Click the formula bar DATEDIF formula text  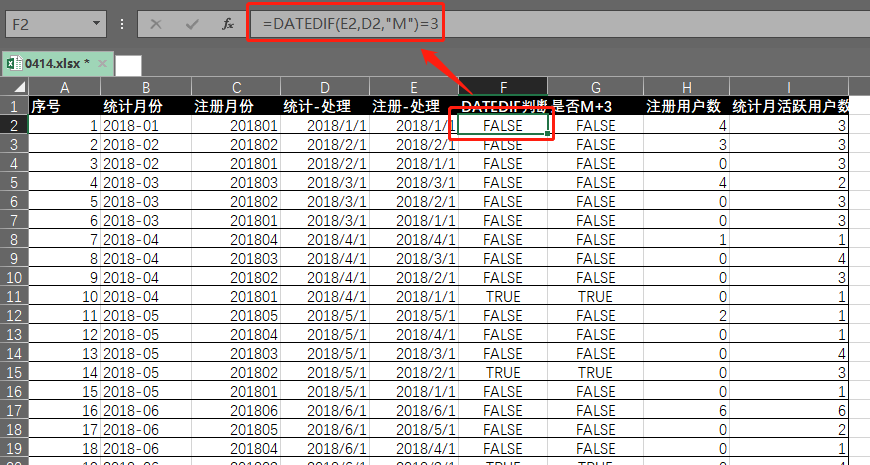[350, 24]
